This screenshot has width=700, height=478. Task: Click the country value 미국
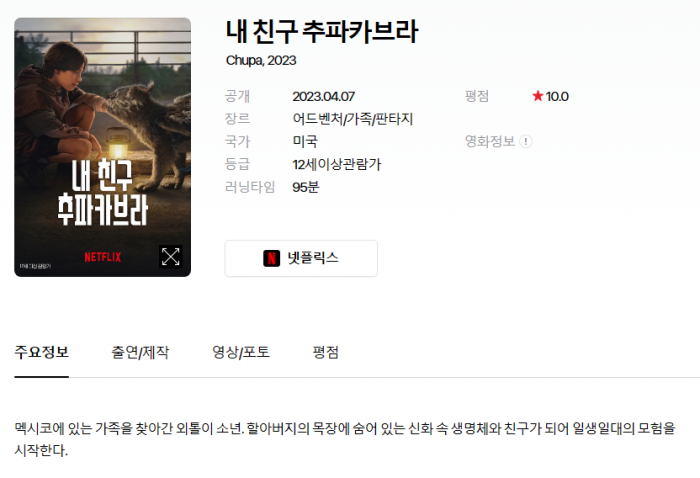tap(305, 142)
